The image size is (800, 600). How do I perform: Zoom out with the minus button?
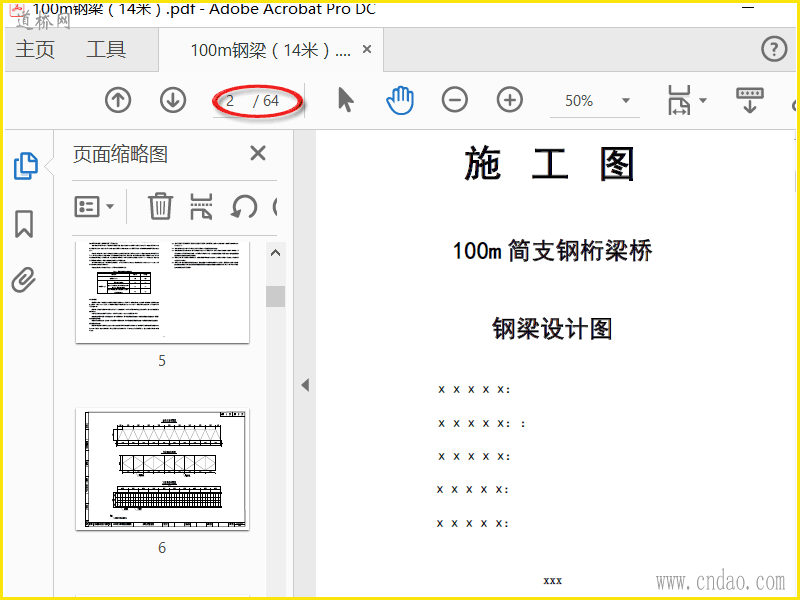click(x=455, y=99)
